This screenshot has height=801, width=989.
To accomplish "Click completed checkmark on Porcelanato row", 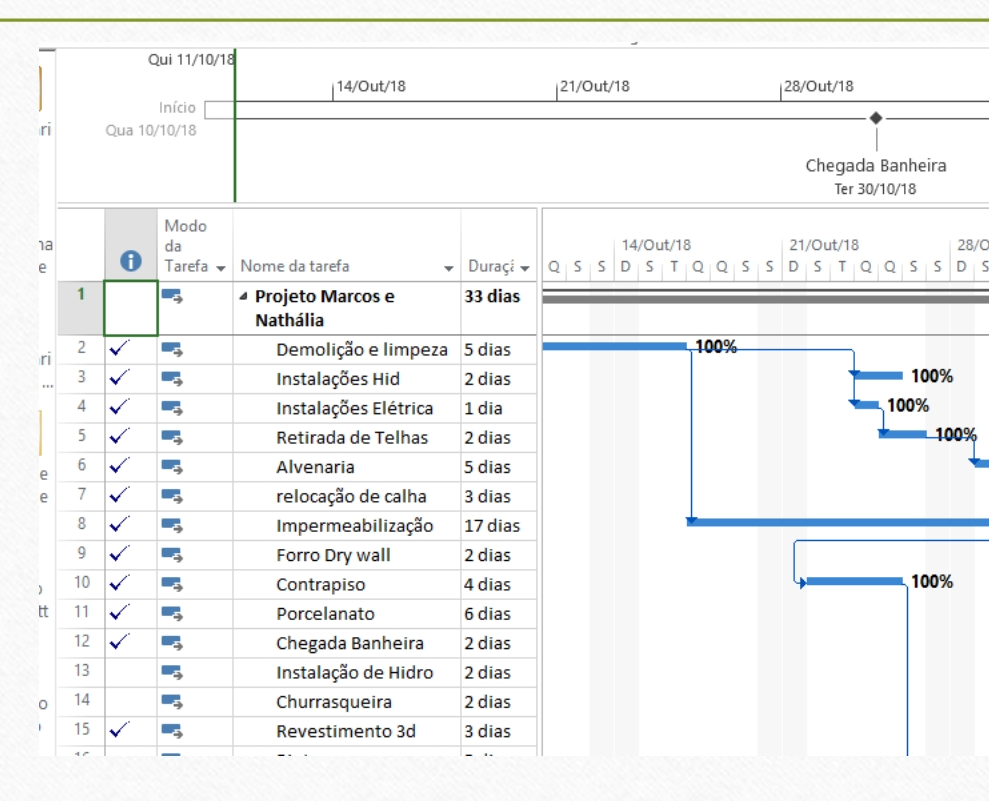I will click(120, 613).
